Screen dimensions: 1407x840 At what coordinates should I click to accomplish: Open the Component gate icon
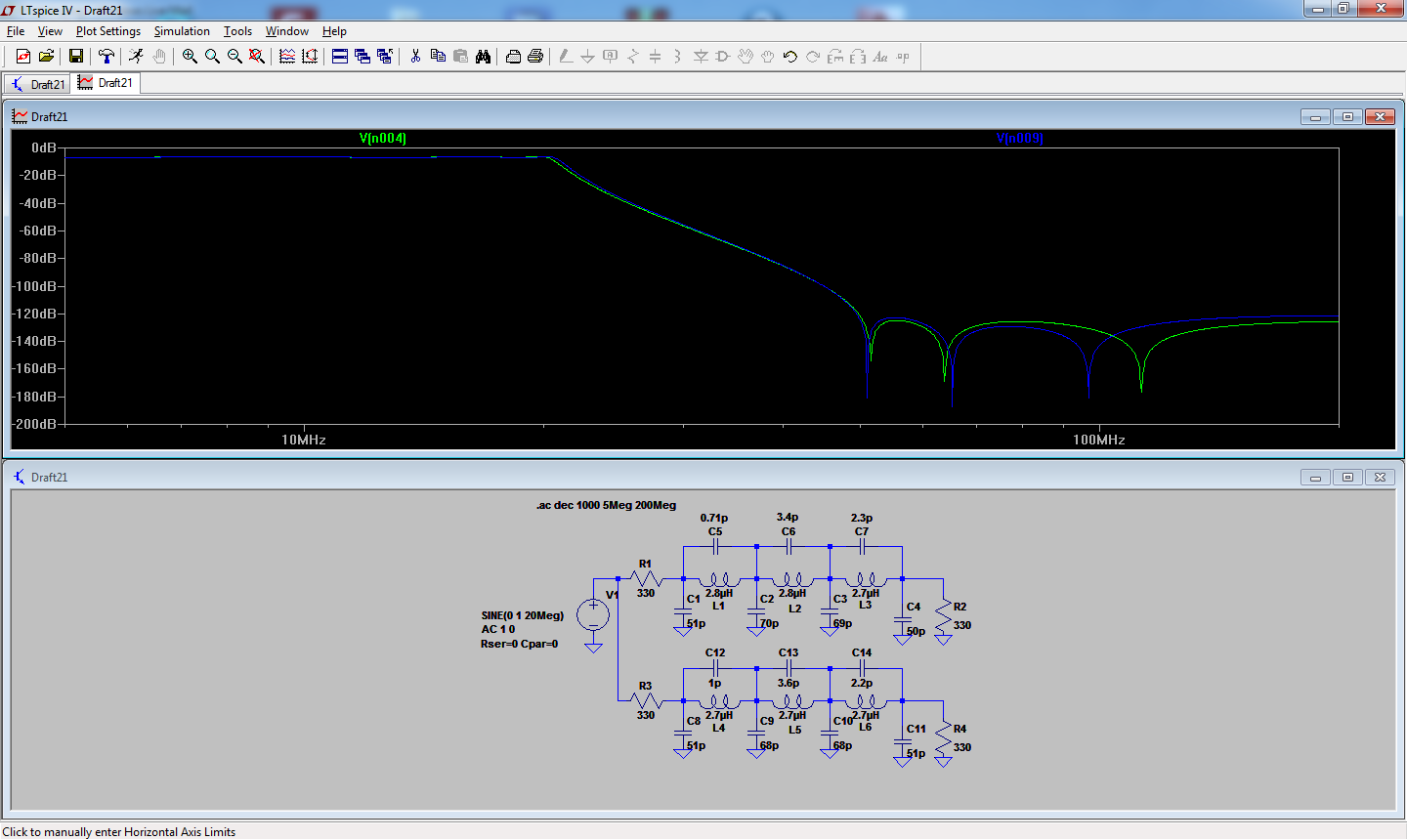coord(723,57)
